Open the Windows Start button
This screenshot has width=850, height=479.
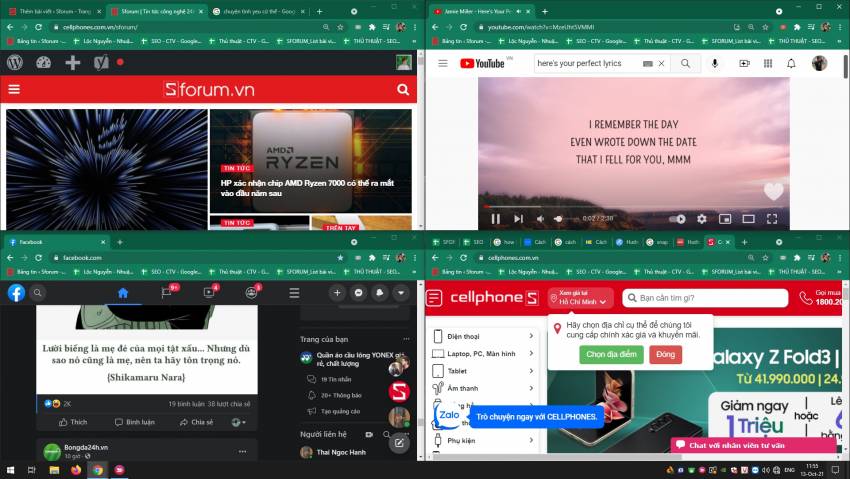click(x=10, y=470)
